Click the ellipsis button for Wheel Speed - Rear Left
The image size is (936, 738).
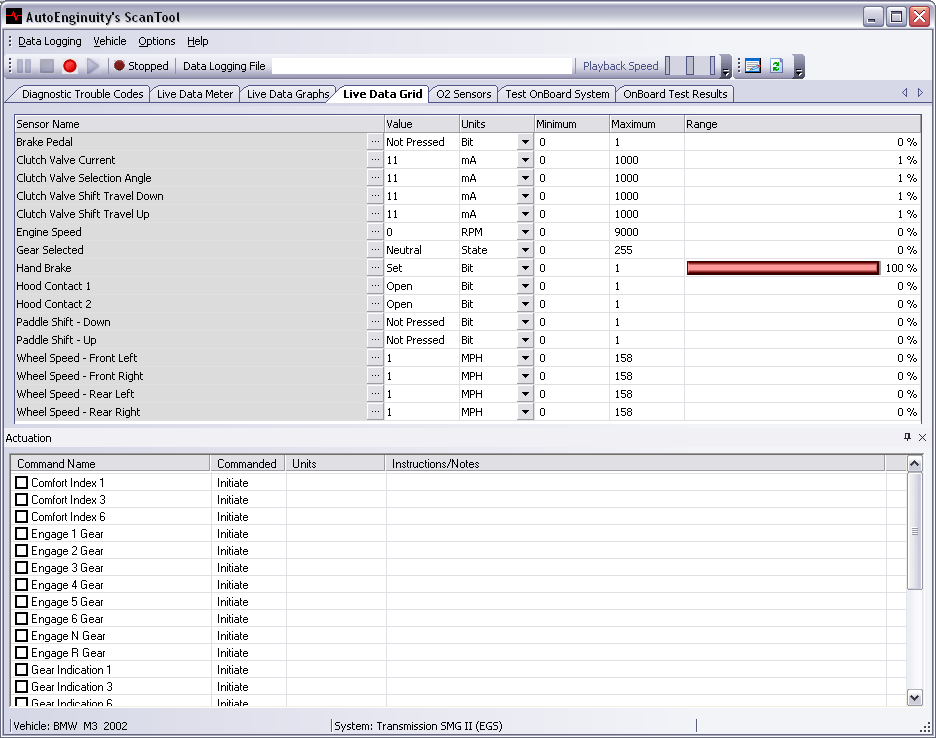point(375,393)
